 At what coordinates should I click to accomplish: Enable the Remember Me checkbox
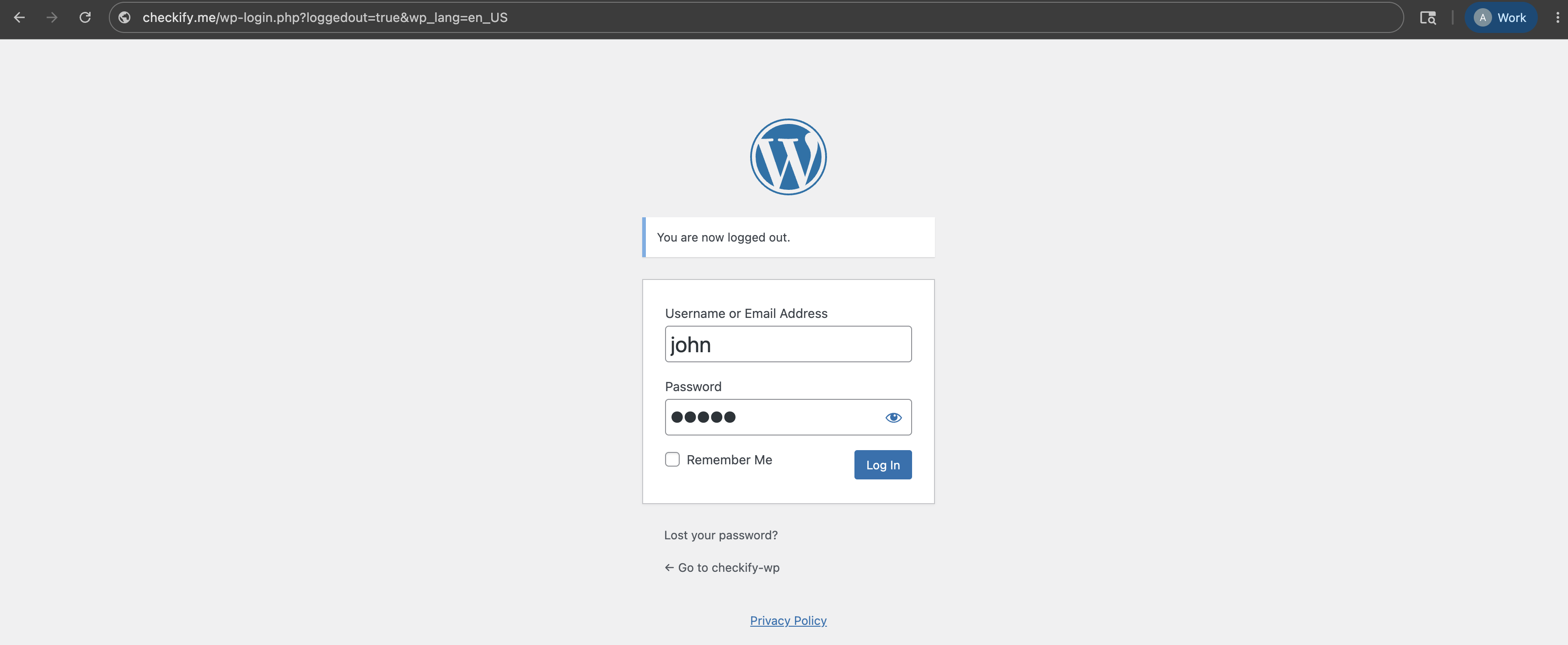(x=672, y=459)
